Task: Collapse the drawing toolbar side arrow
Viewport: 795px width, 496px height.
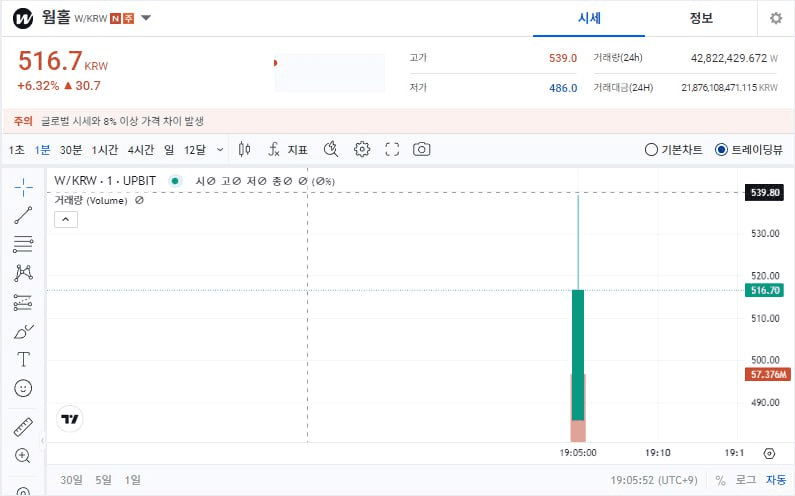Action: [x=43, y=440]
